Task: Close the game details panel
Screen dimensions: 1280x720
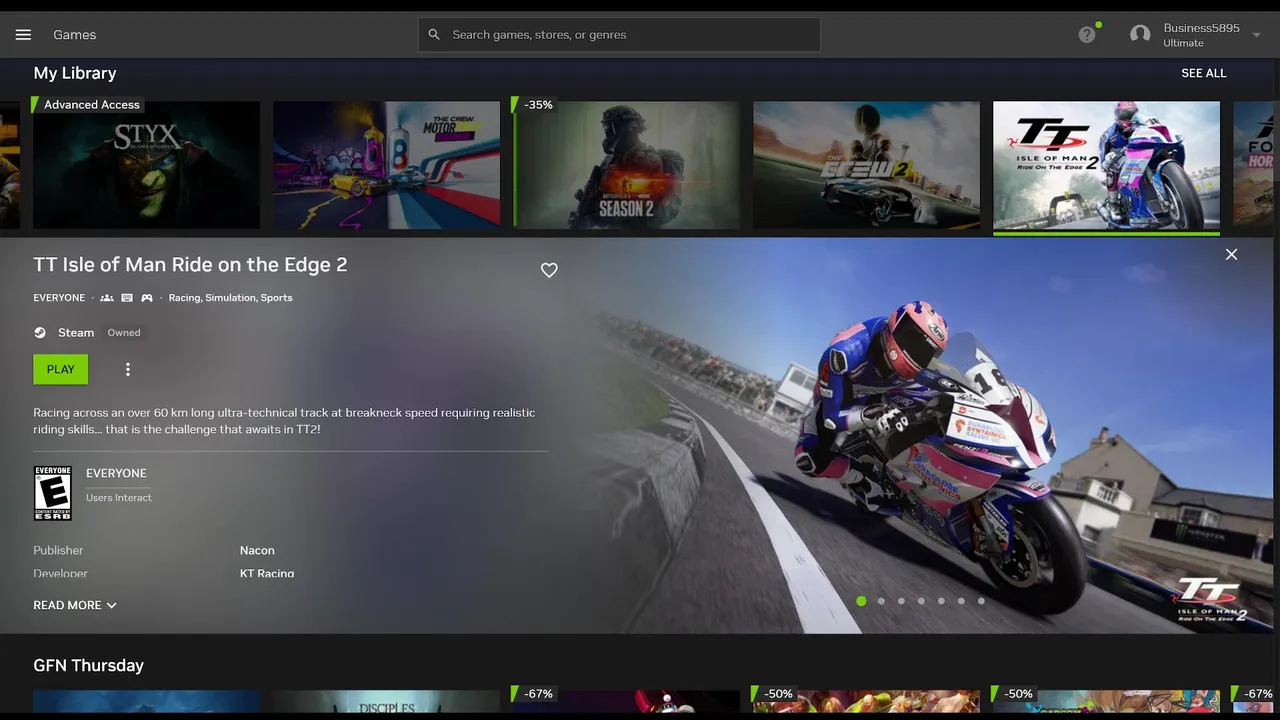Action: coord(1231,255)
